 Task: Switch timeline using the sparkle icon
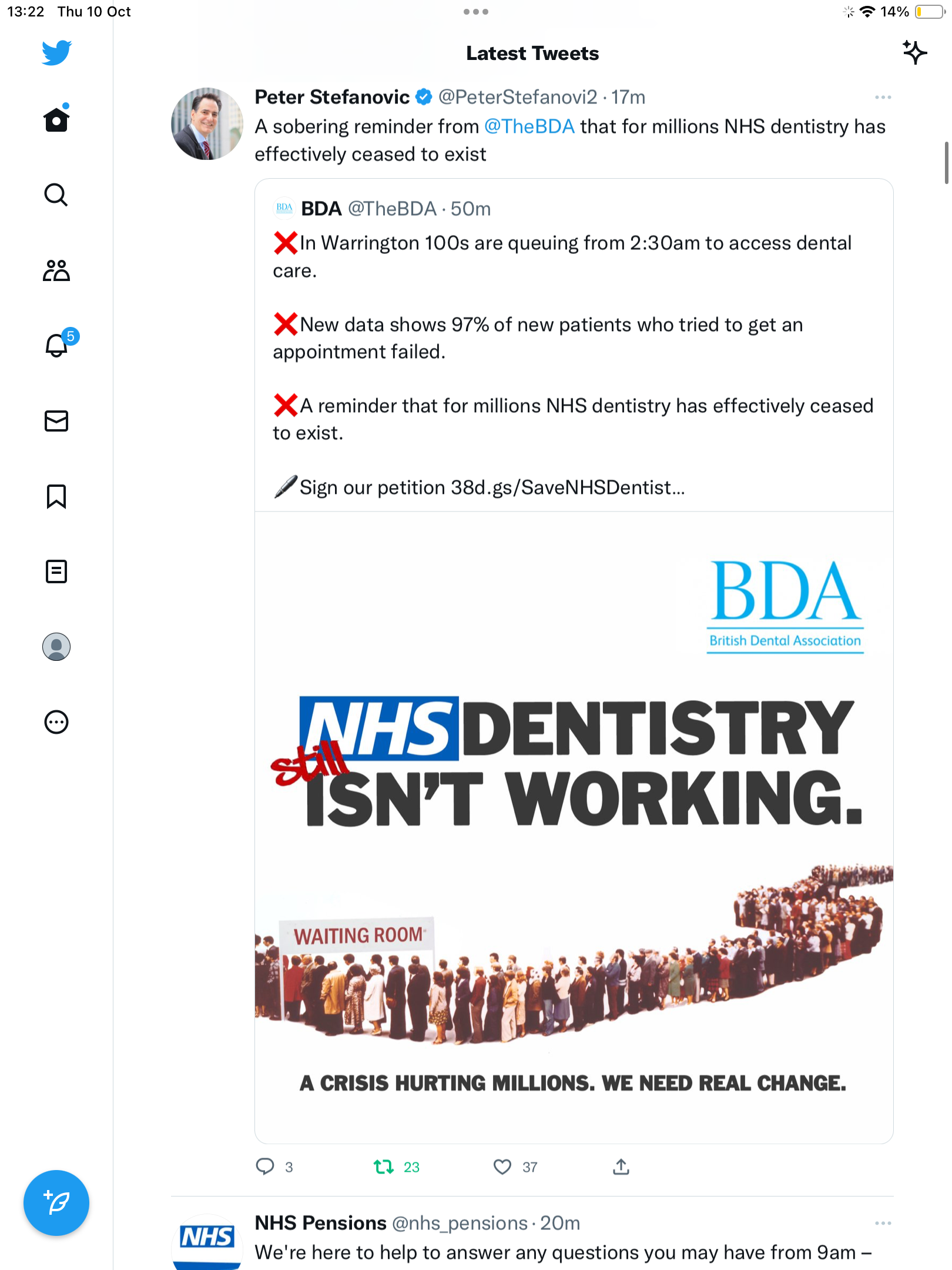(x=914, y=52)
